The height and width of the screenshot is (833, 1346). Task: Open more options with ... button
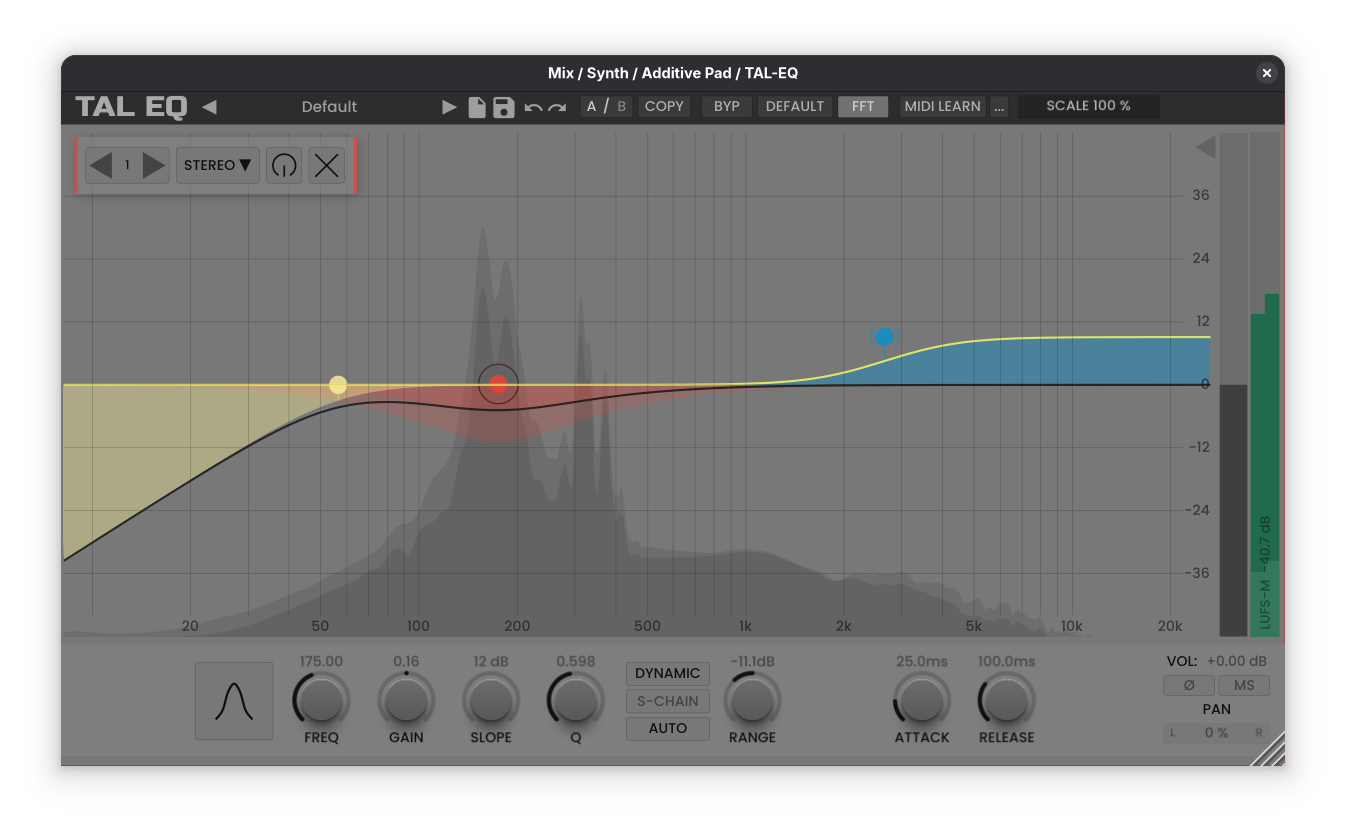coord(998,106)
